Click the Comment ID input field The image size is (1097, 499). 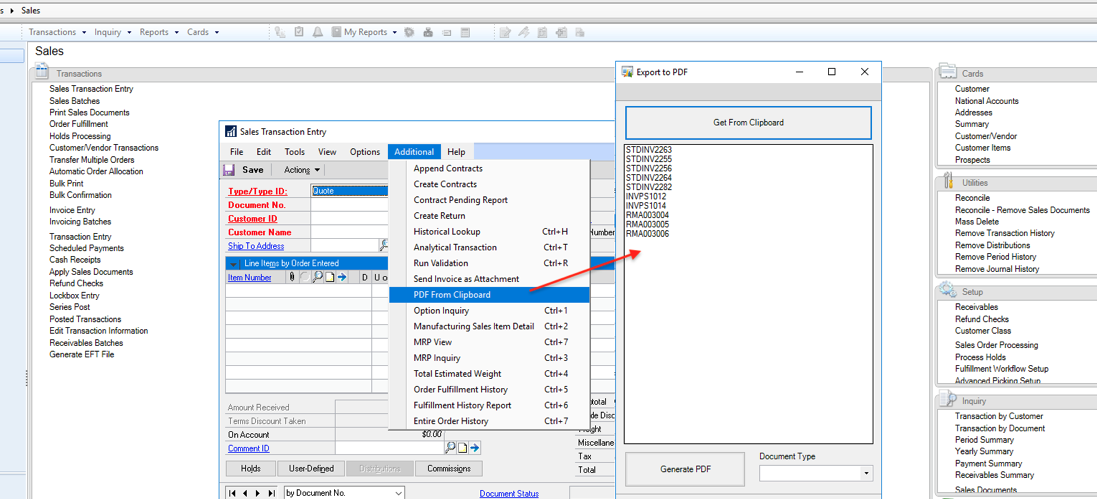[389, 448]
